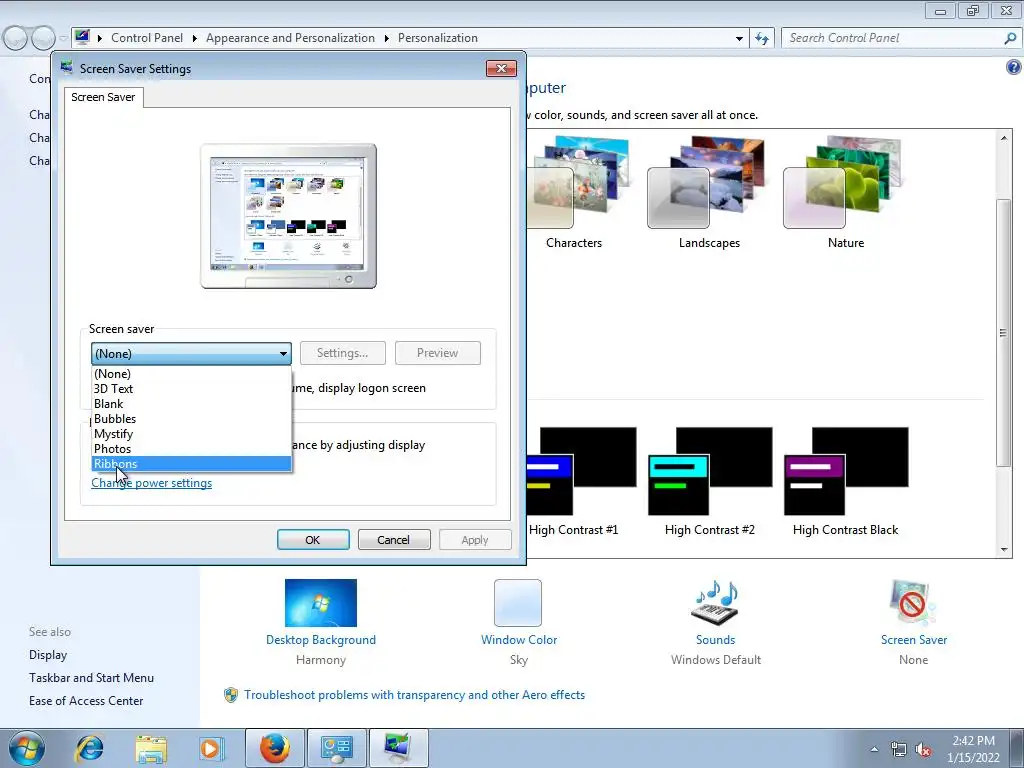This screenshot has width=1024, height=768.
Task: Expand the address bar history dropdown
Action: tap(739, 39)
